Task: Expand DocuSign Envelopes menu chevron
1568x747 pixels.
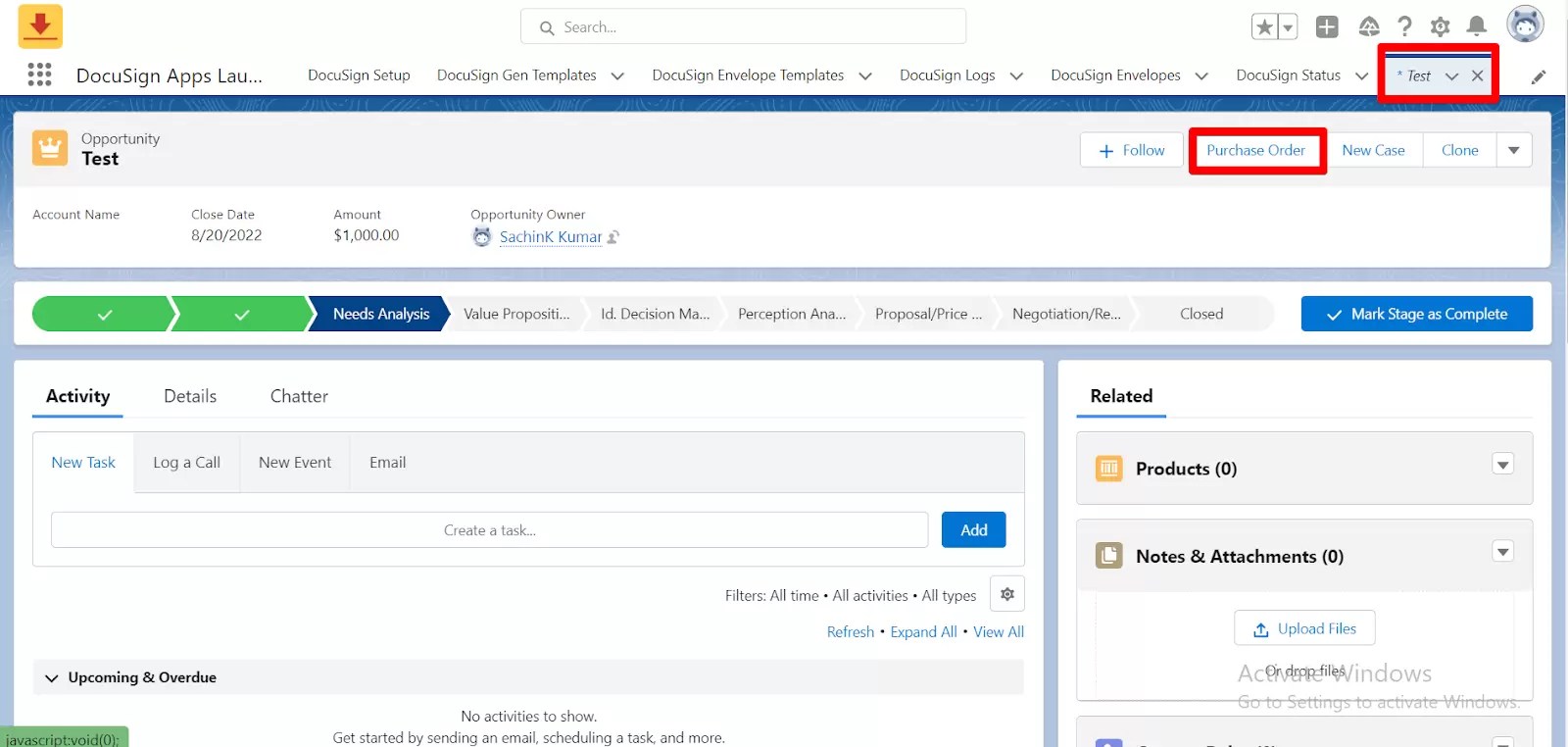Action: (1201, 75)
